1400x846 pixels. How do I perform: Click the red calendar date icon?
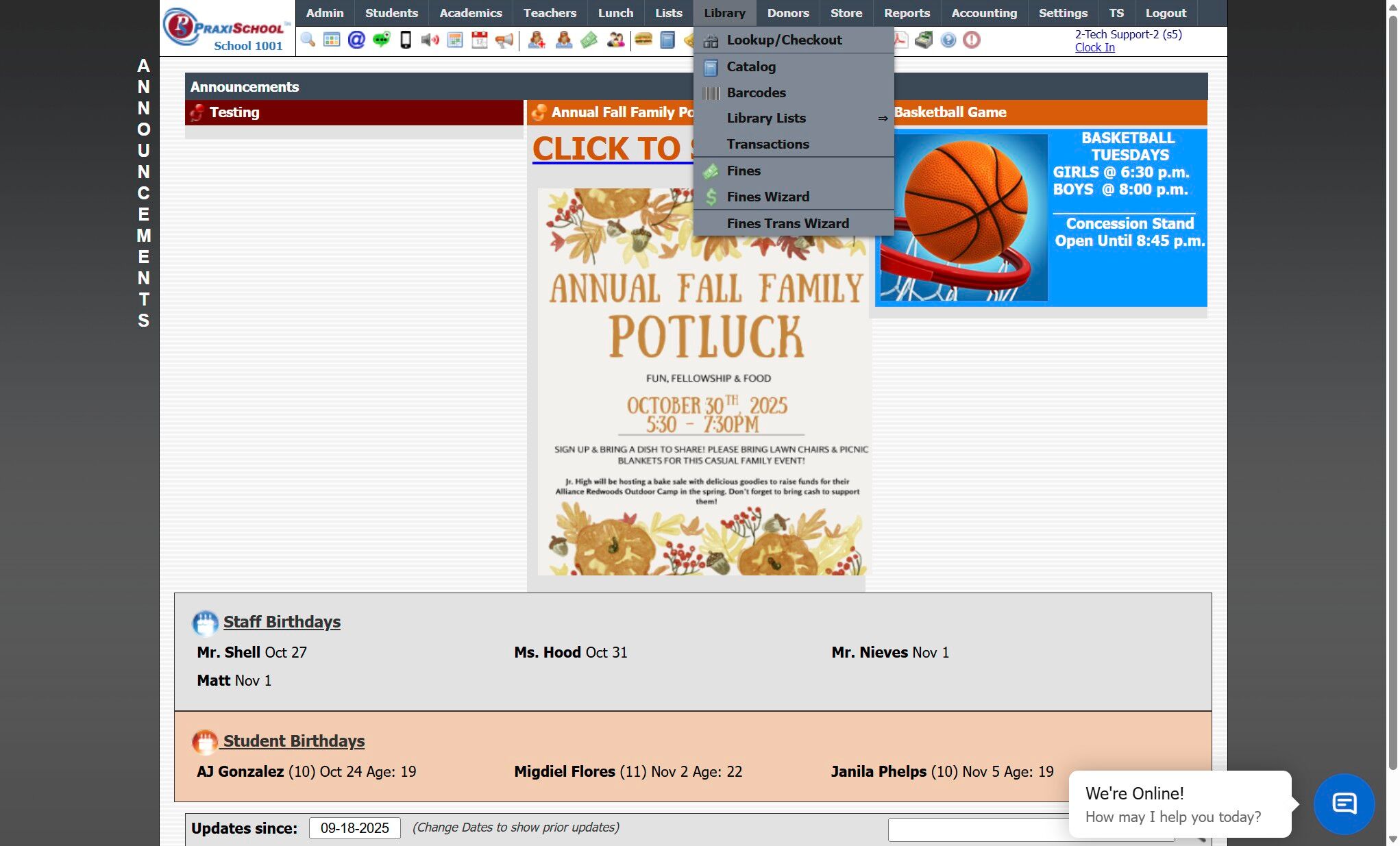pyautogui.click(x=479, y=40)
